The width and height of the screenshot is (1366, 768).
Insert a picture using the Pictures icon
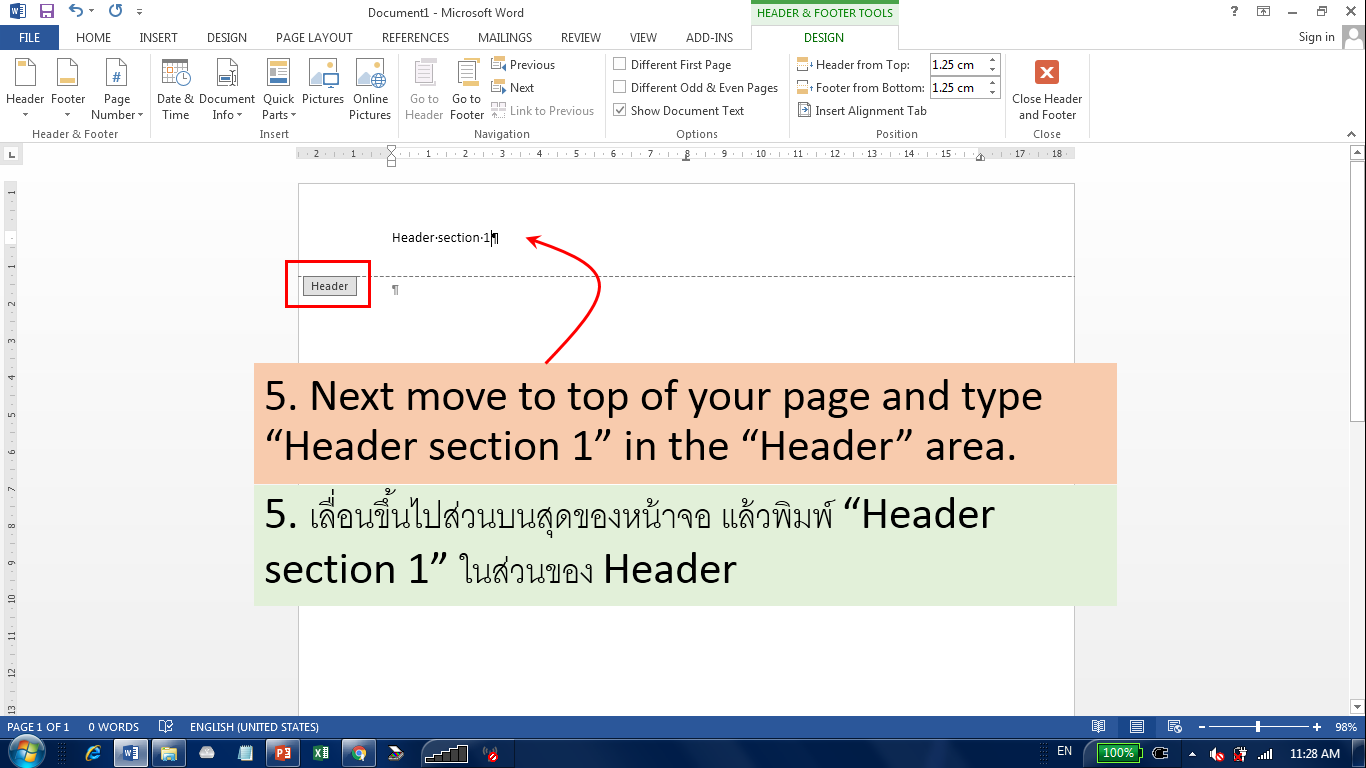(322, 88)
